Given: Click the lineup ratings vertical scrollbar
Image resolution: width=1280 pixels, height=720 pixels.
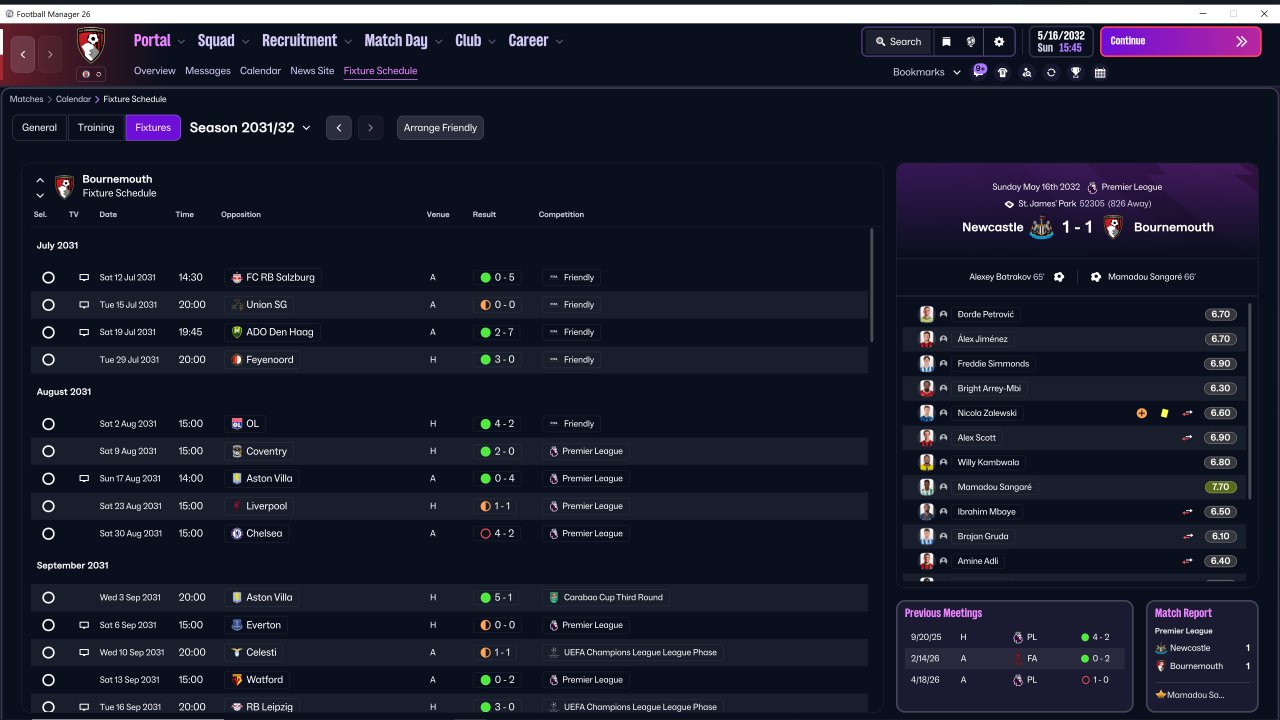Looking at the screenshot, I should click(x=1251, y=400).
